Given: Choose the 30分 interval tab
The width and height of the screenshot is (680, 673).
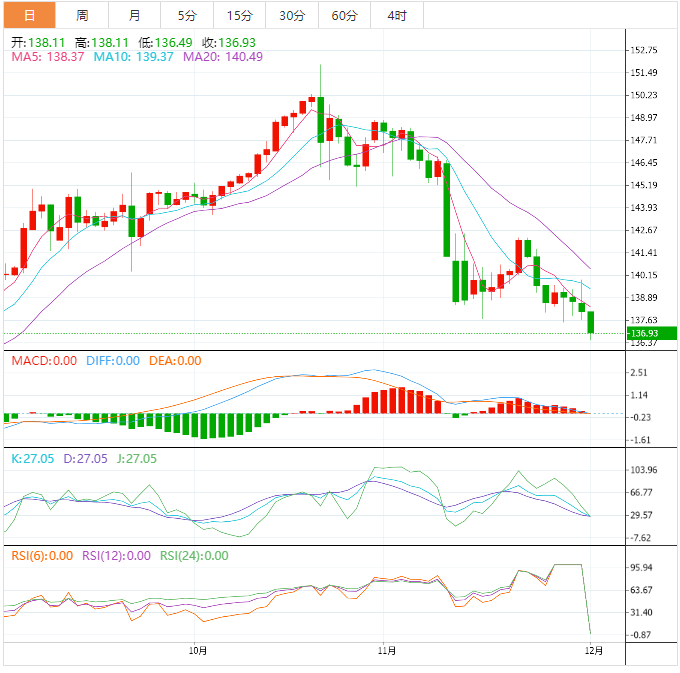Looking at the screenshot, I should (292, 15).
